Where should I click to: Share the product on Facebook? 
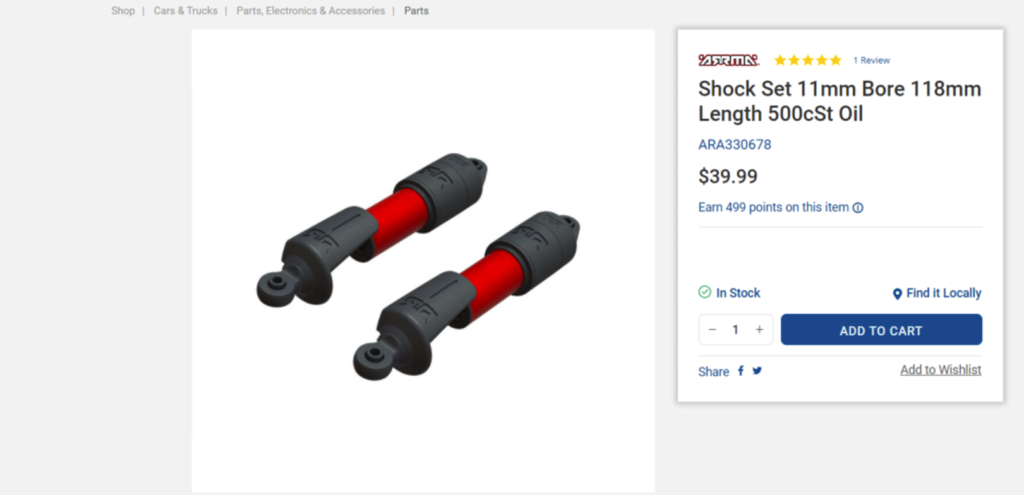(741, 371)
